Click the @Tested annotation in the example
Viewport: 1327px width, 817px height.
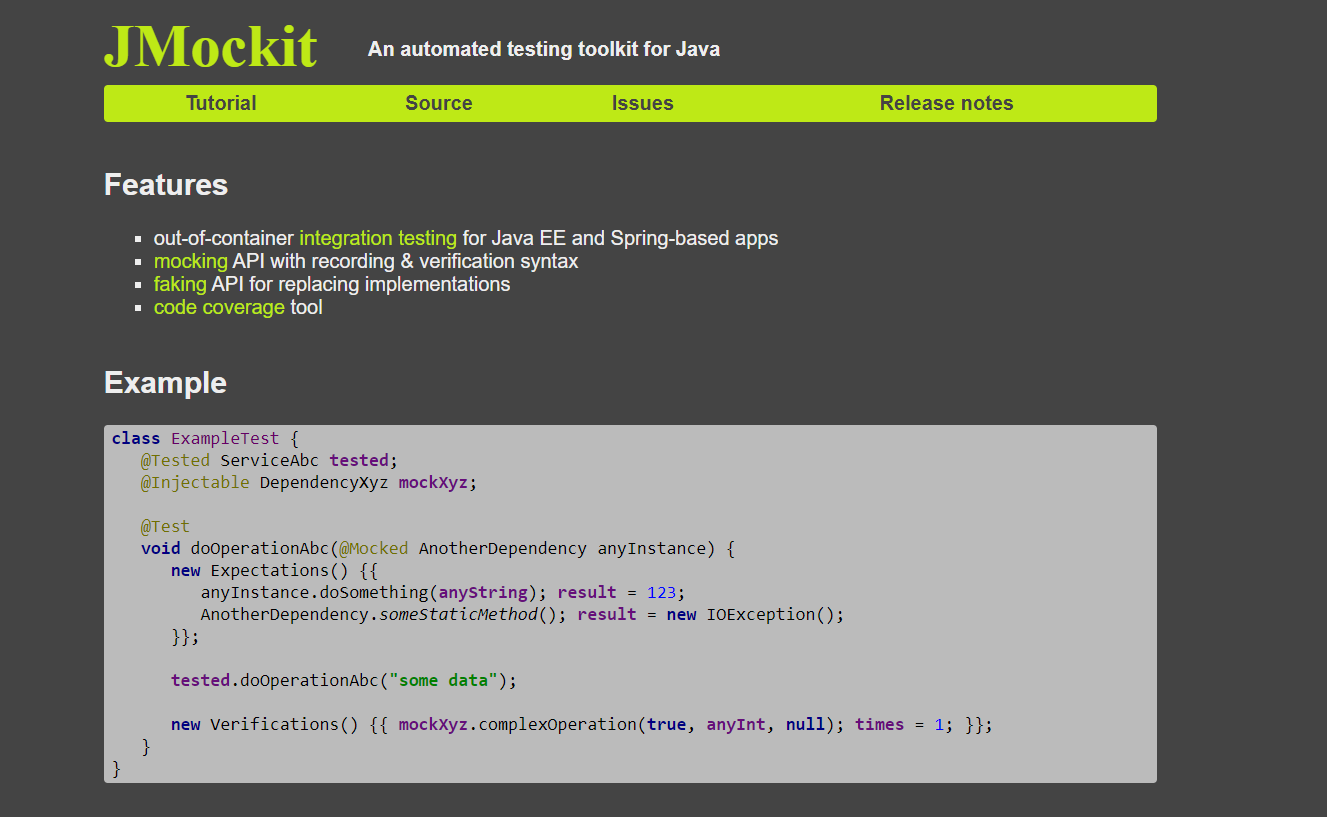pyautogui.click(x=175, y=460)
